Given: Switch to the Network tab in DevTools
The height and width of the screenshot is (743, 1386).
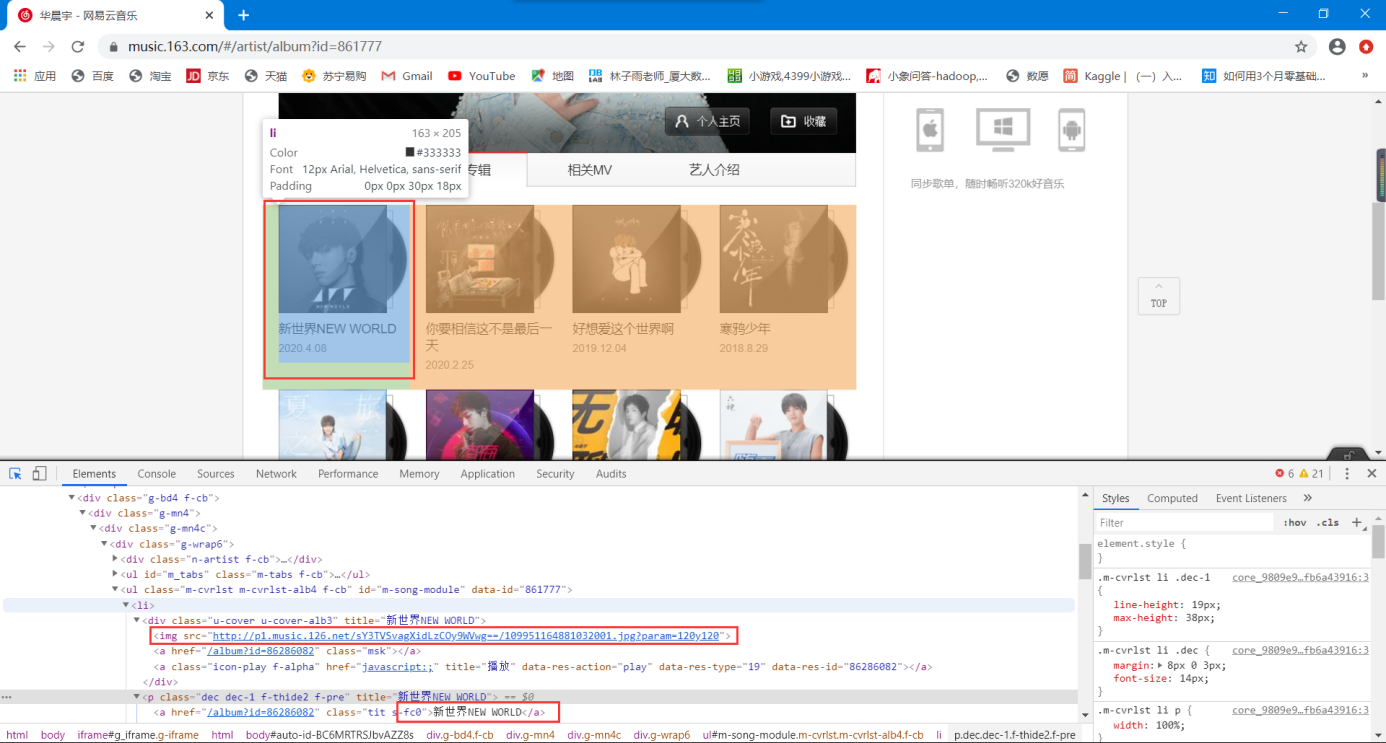Looking at the screenshot, I should (276, 474).
